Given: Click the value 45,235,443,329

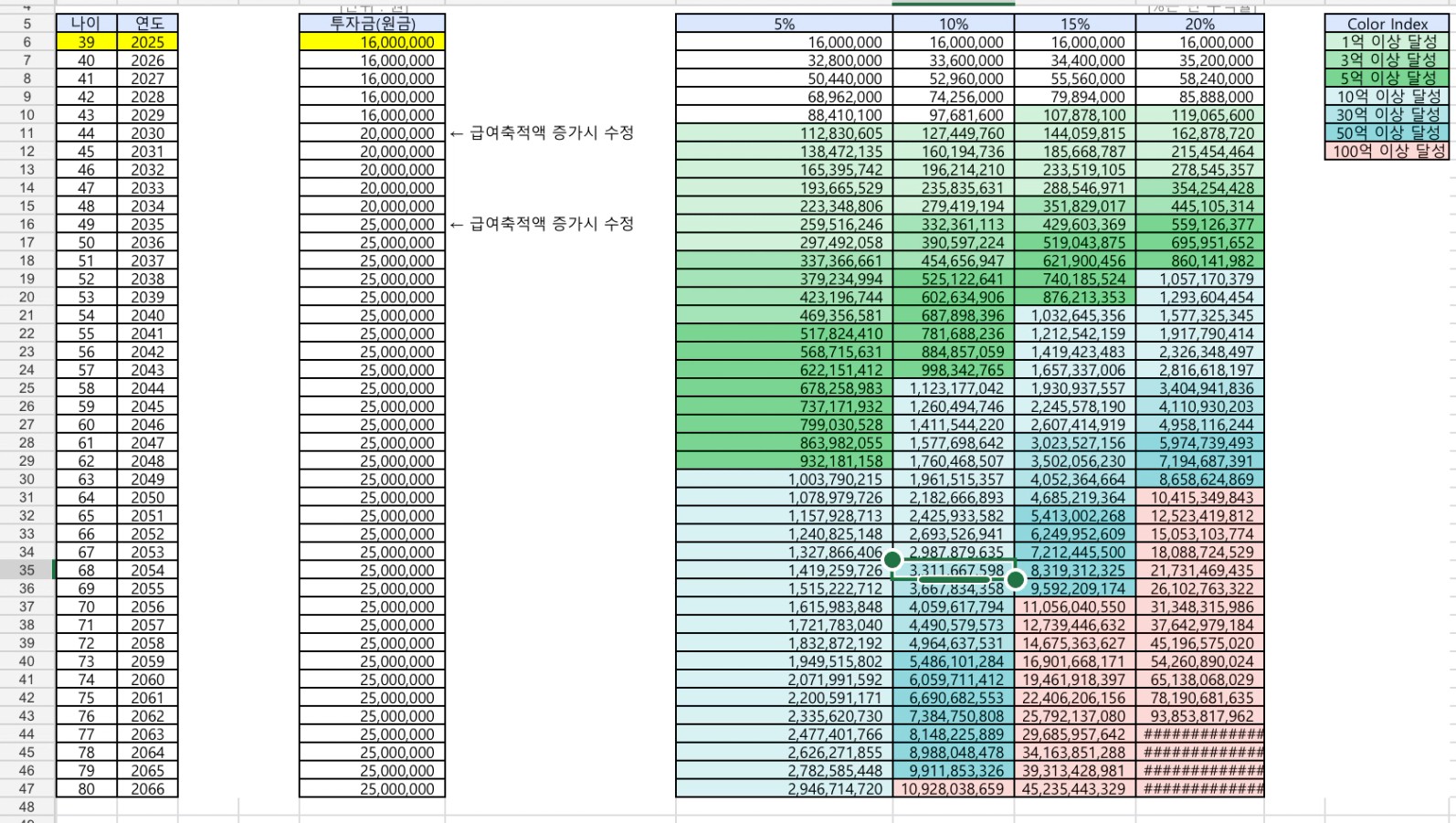Looking at the screenshot, I should coord(1074,789).
